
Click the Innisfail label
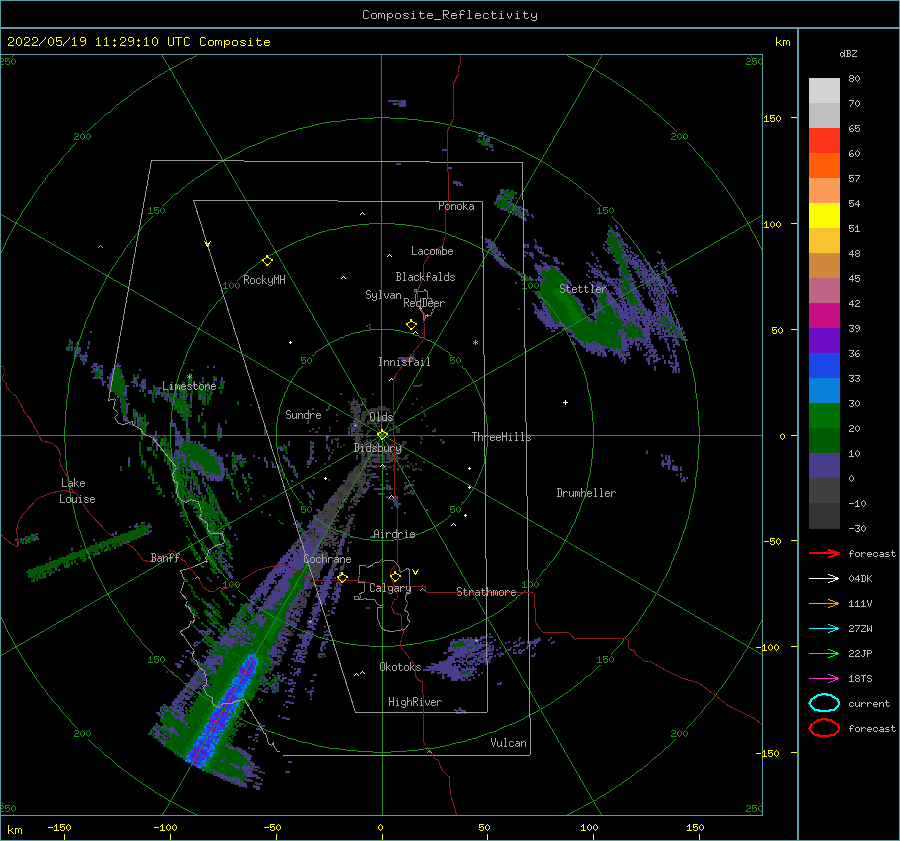point(404,362)
